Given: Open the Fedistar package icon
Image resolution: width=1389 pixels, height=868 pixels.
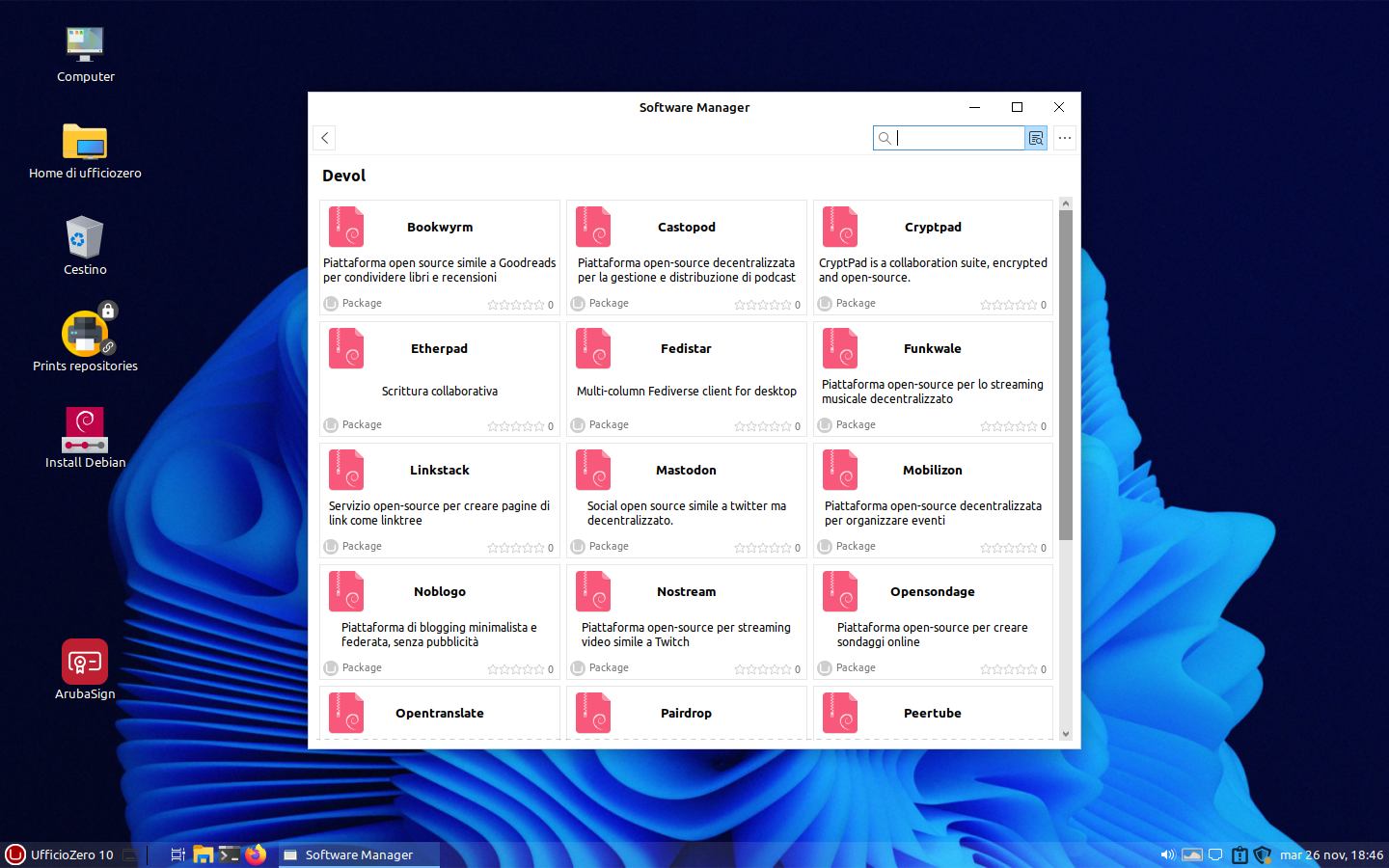Looking at the screenshot, I should pos(593,348).
